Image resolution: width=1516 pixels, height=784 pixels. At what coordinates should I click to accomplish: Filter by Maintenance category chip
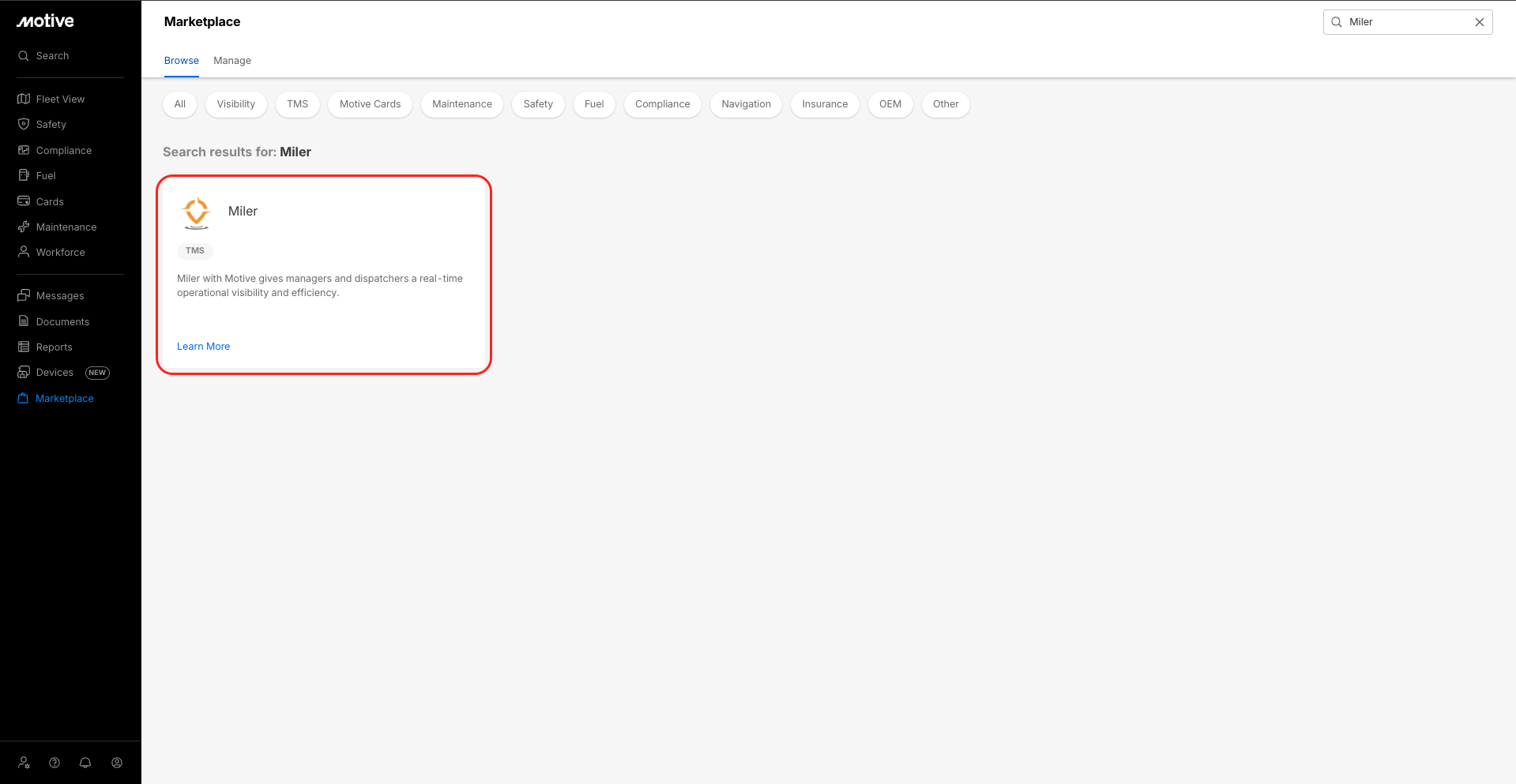(x=462, y=104)
